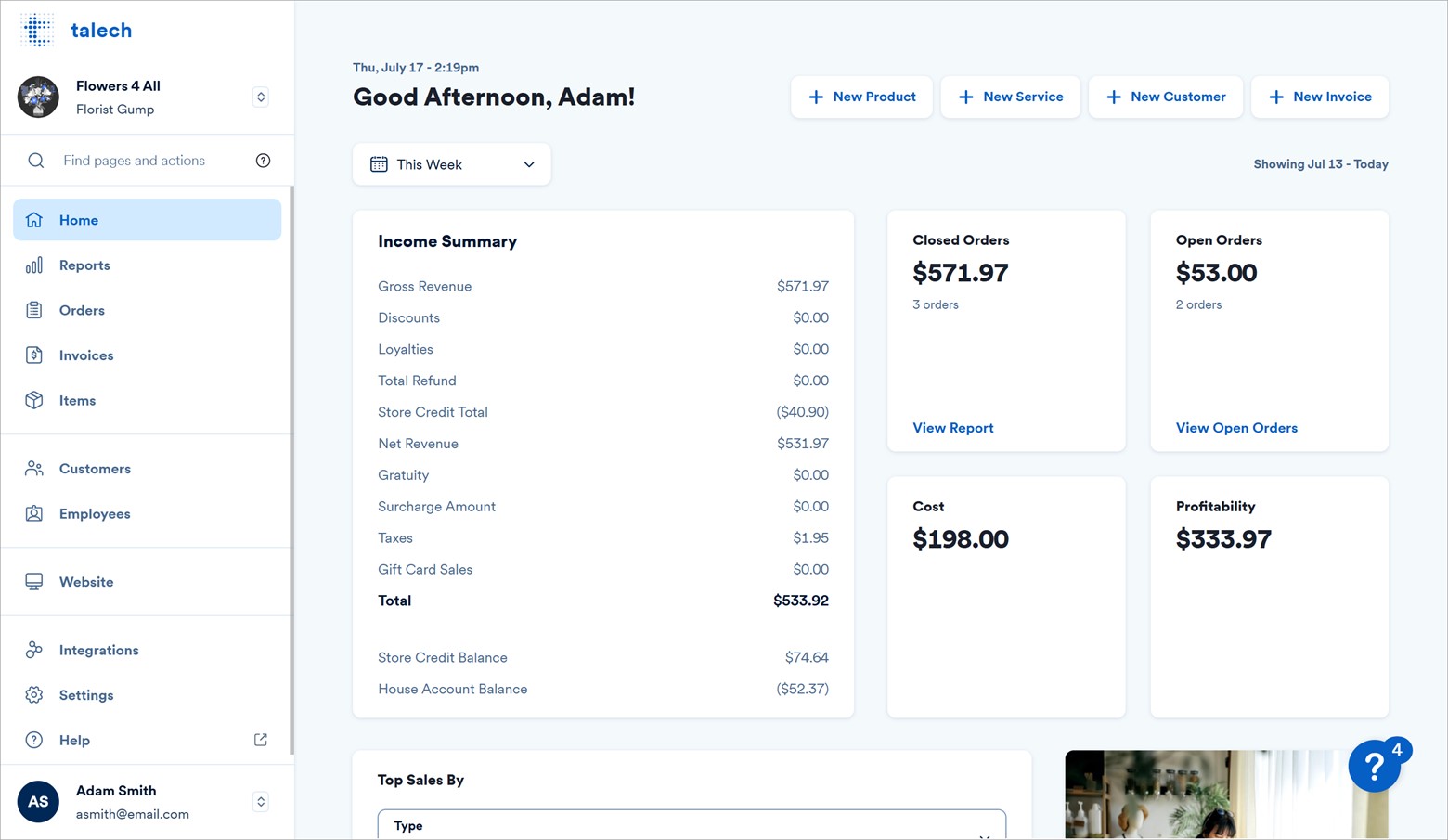Navigate to Integrations in sidebar
This screenshot has width=1448, height=840.
pyautogui.click(x=98, y=650)
